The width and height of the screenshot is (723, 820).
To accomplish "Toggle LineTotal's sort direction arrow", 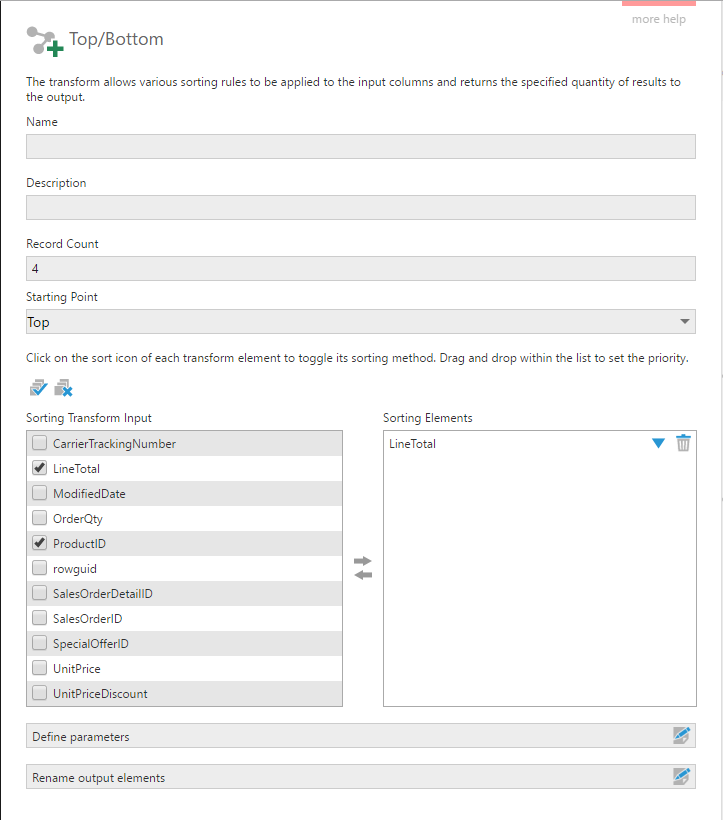I will (x=658, y=443).
